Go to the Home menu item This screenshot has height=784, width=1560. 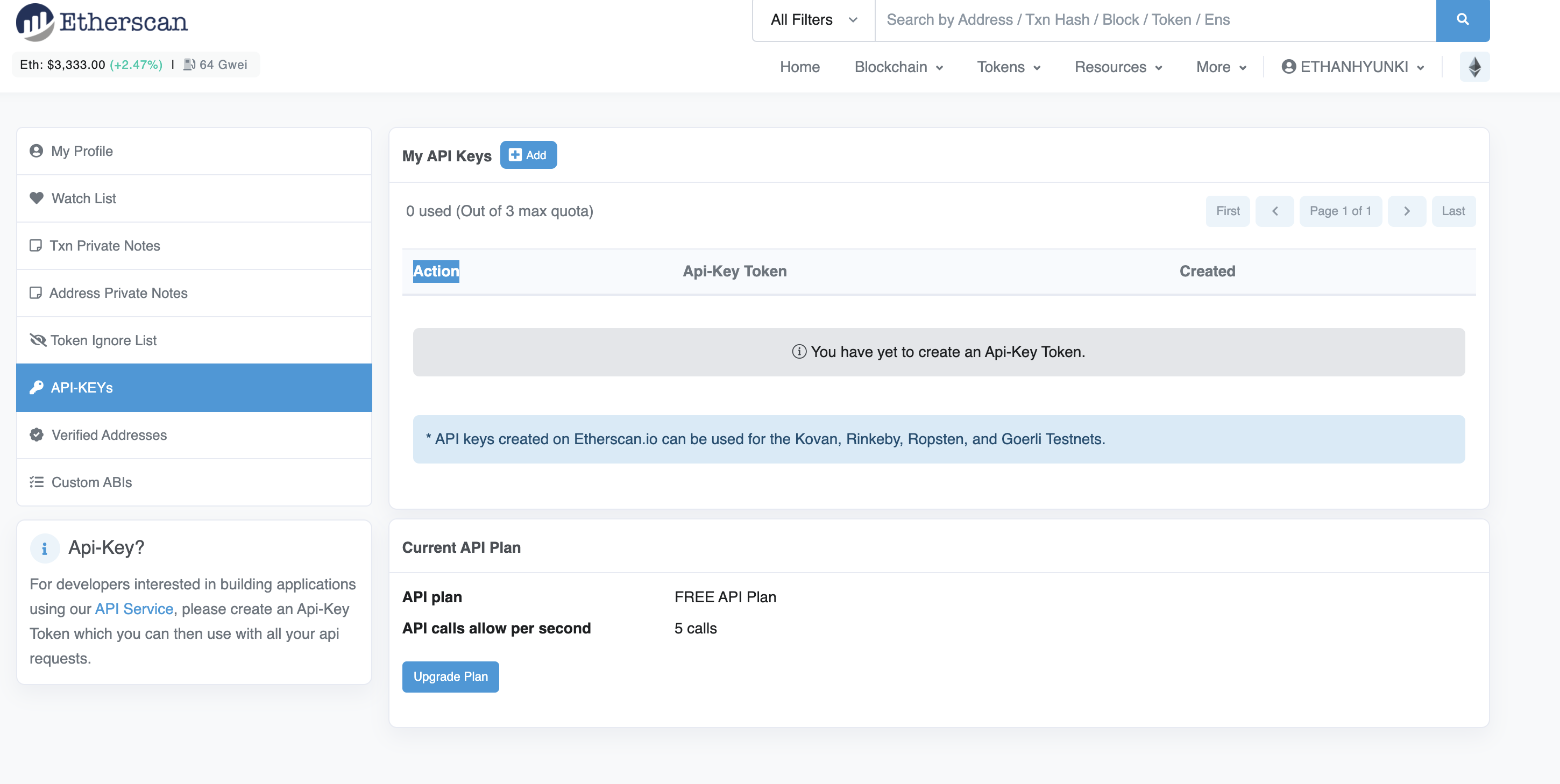(799, 67)
